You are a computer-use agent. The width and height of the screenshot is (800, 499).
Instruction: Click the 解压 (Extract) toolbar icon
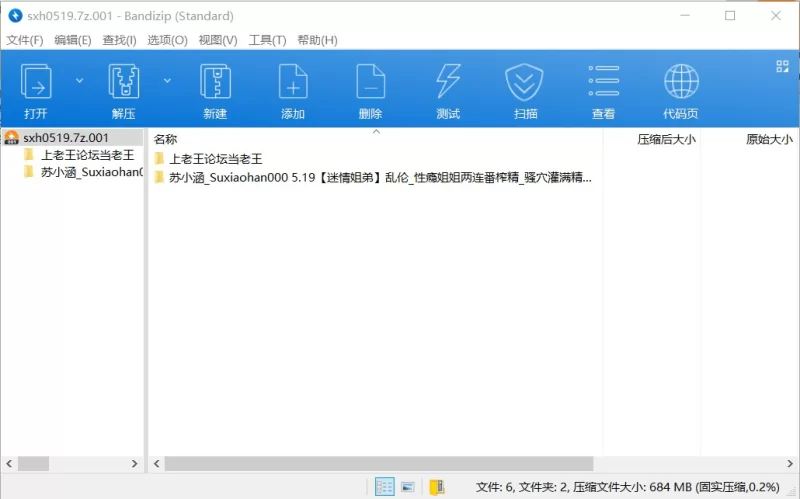123,82
